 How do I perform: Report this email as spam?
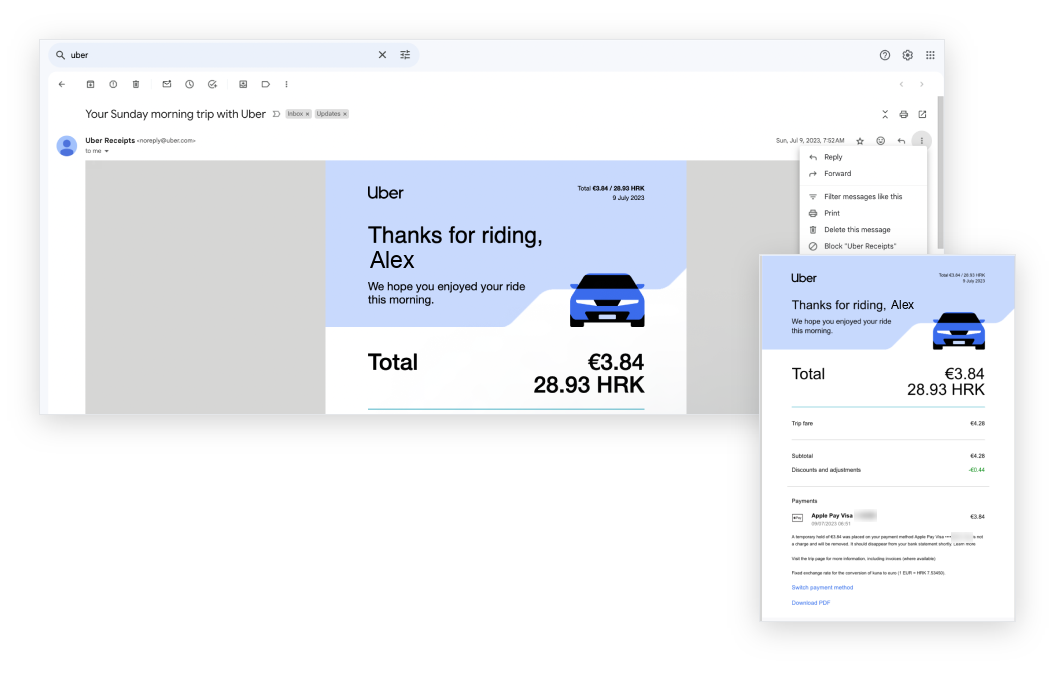pos(113,84)
